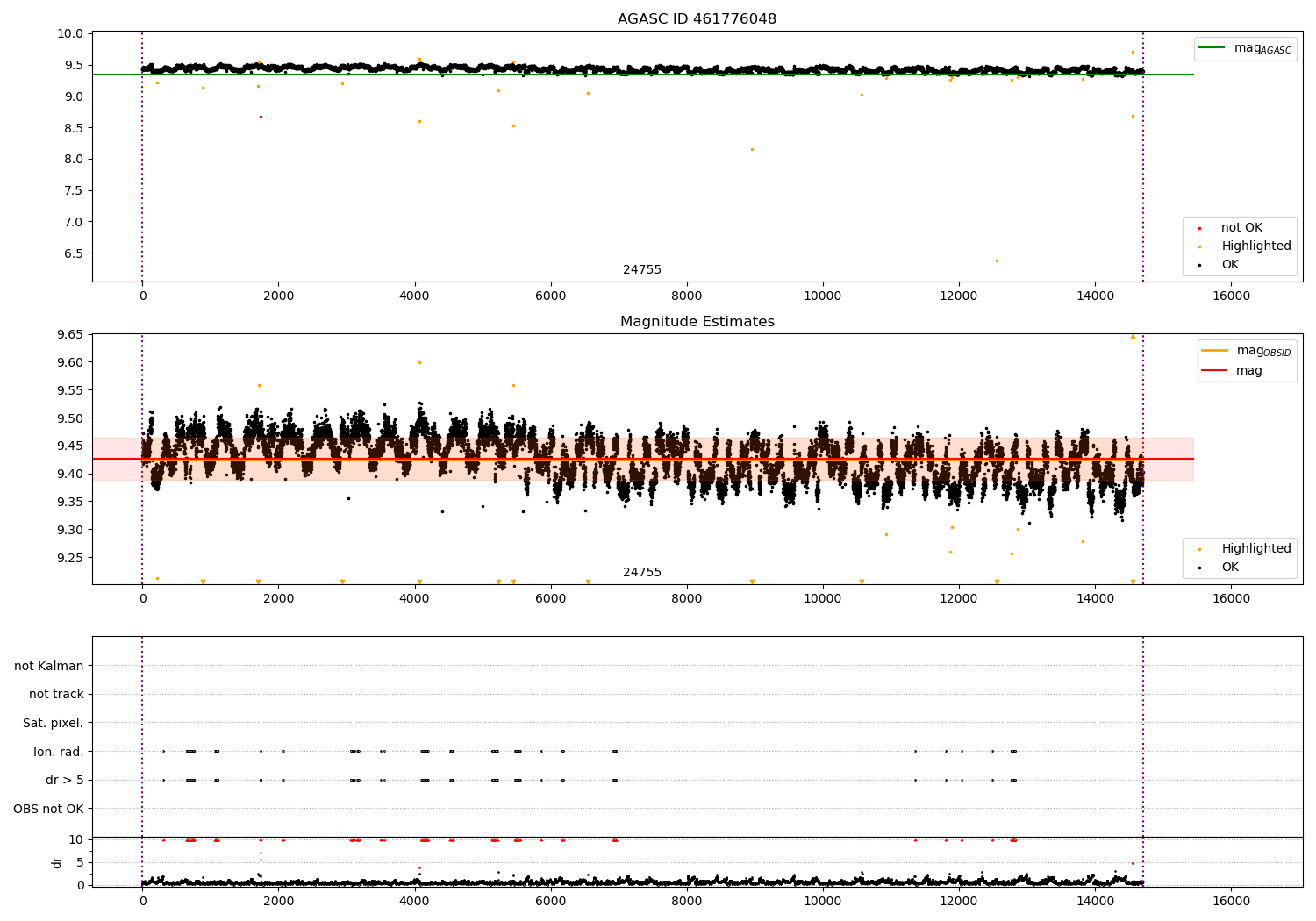Click the 5 tick on the dr axis
This screenshot has width=1316, height=921.
click(81, 863)
